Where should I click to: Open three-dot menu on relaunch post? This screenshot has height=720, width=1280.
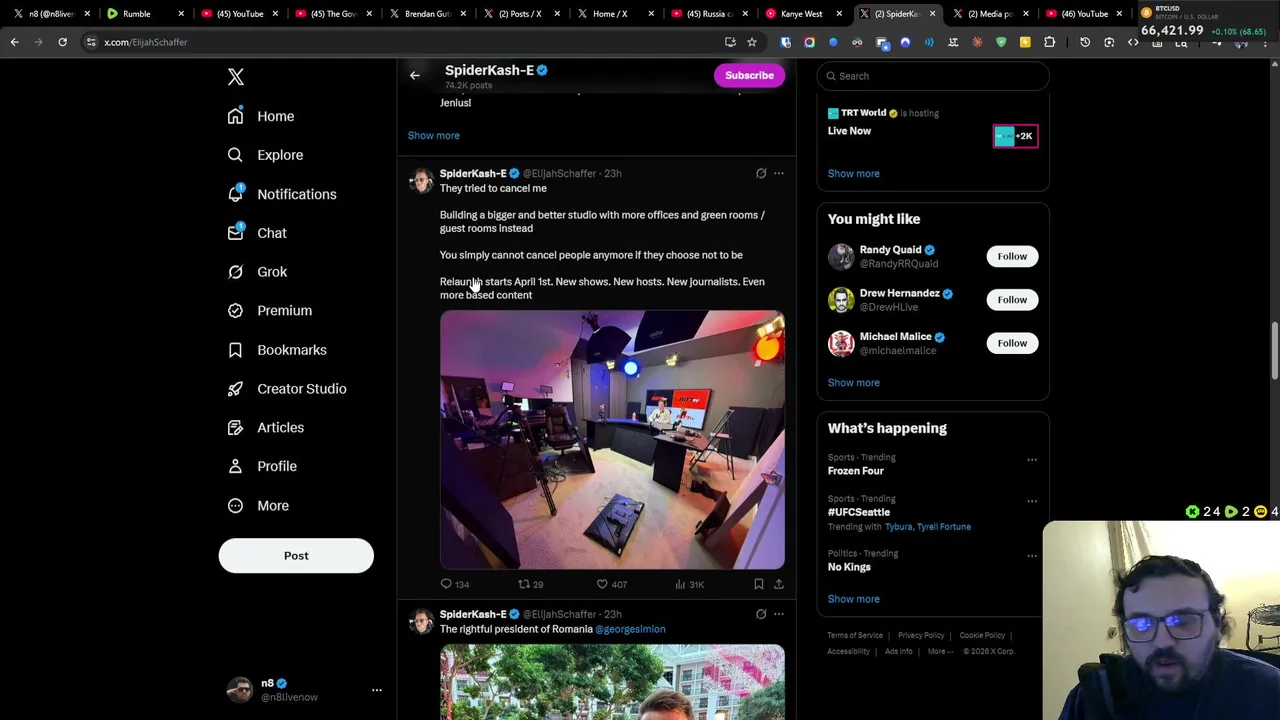coord(779,173)
